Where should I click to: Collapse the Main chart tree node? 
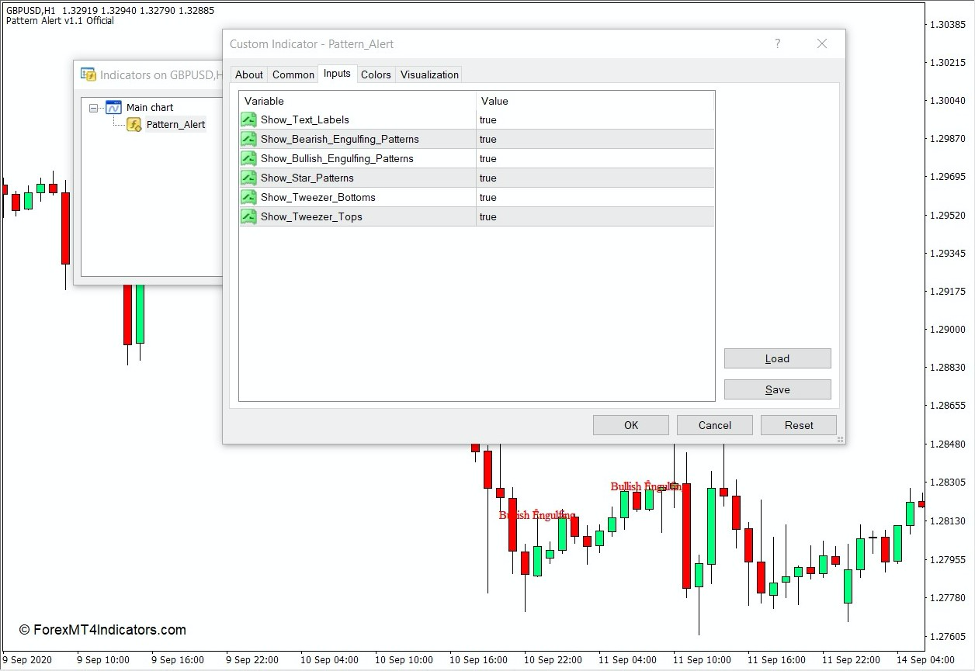tap(92, 107)
